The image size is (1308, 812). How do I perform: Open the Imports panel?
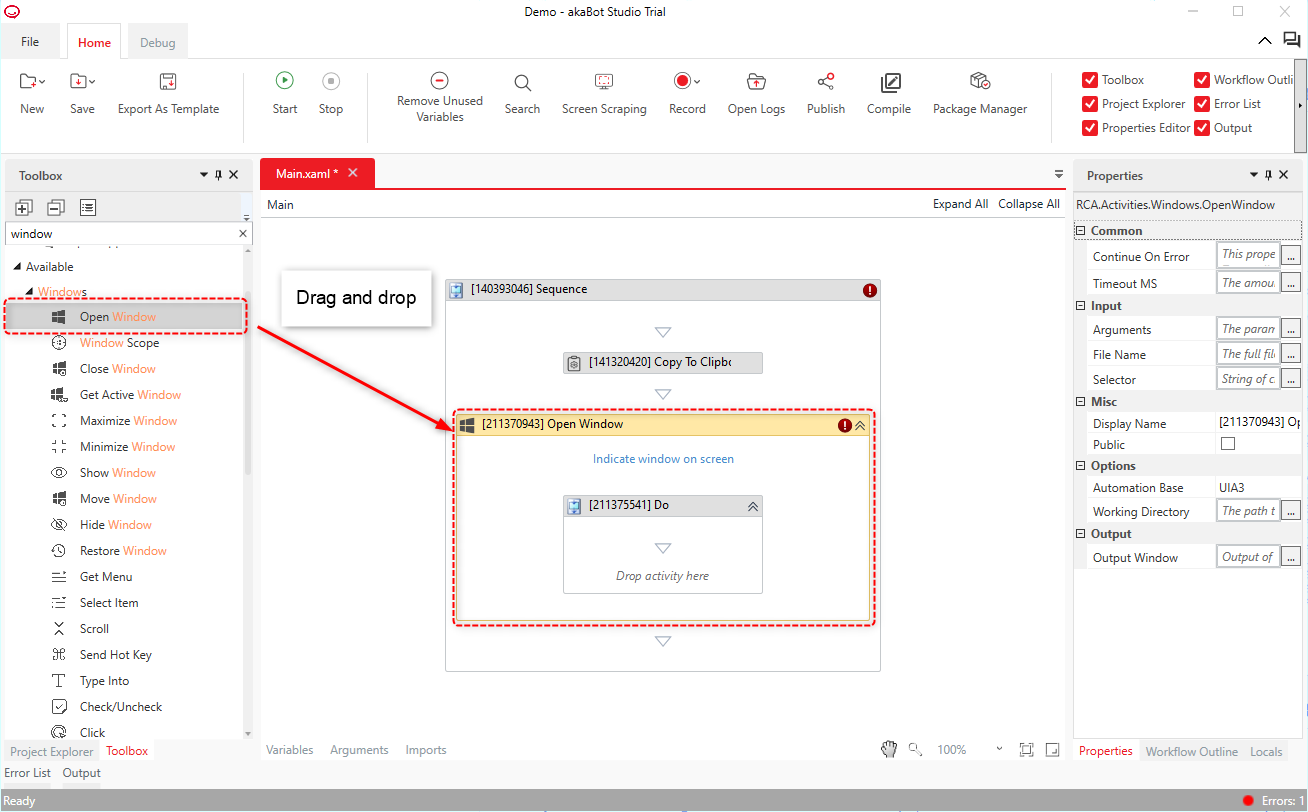pyautogui.click(x=426, y=750)
